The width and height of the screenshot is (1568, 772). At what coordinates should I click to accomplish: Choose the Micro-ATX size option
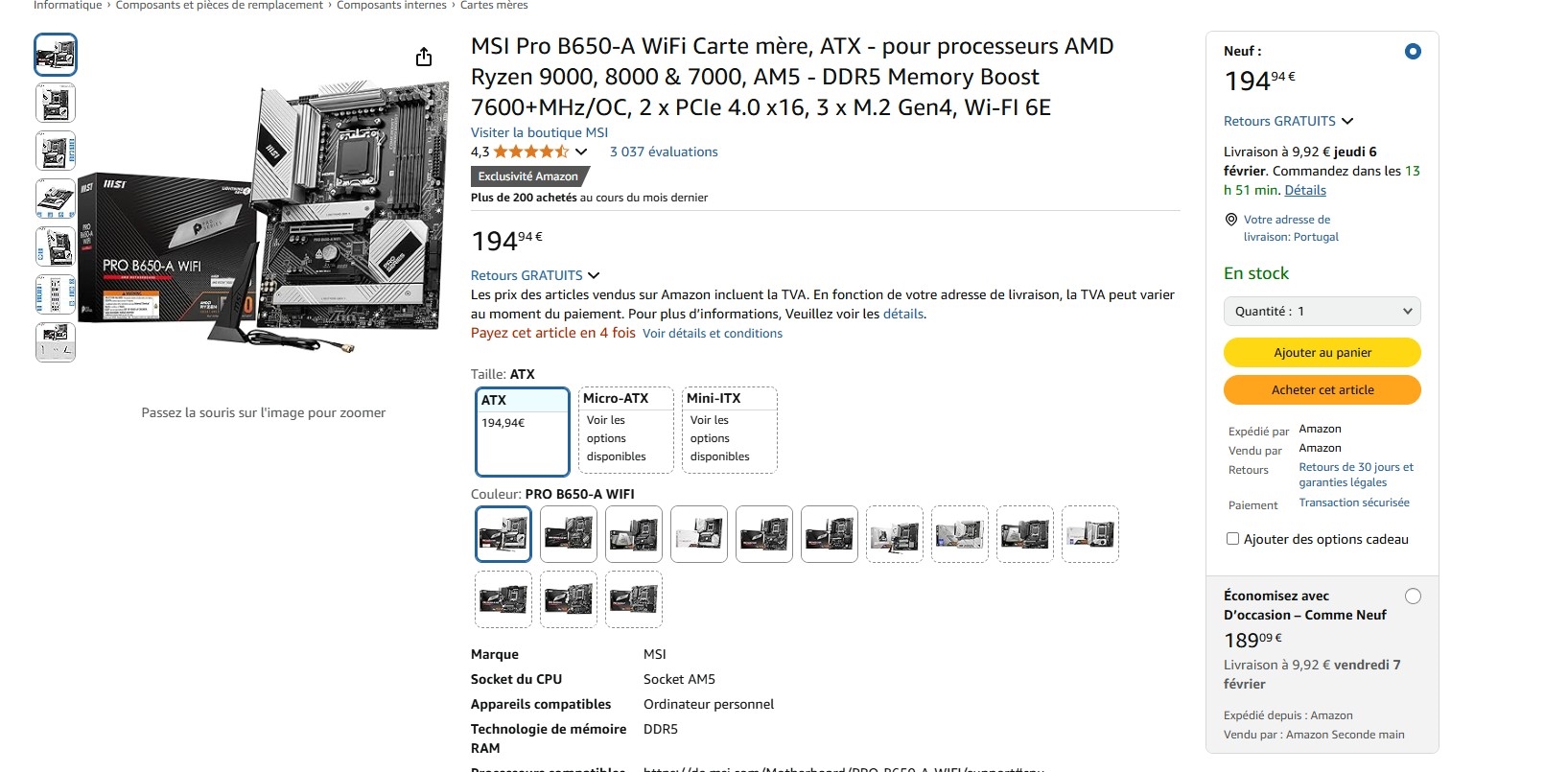pos(626,430)
